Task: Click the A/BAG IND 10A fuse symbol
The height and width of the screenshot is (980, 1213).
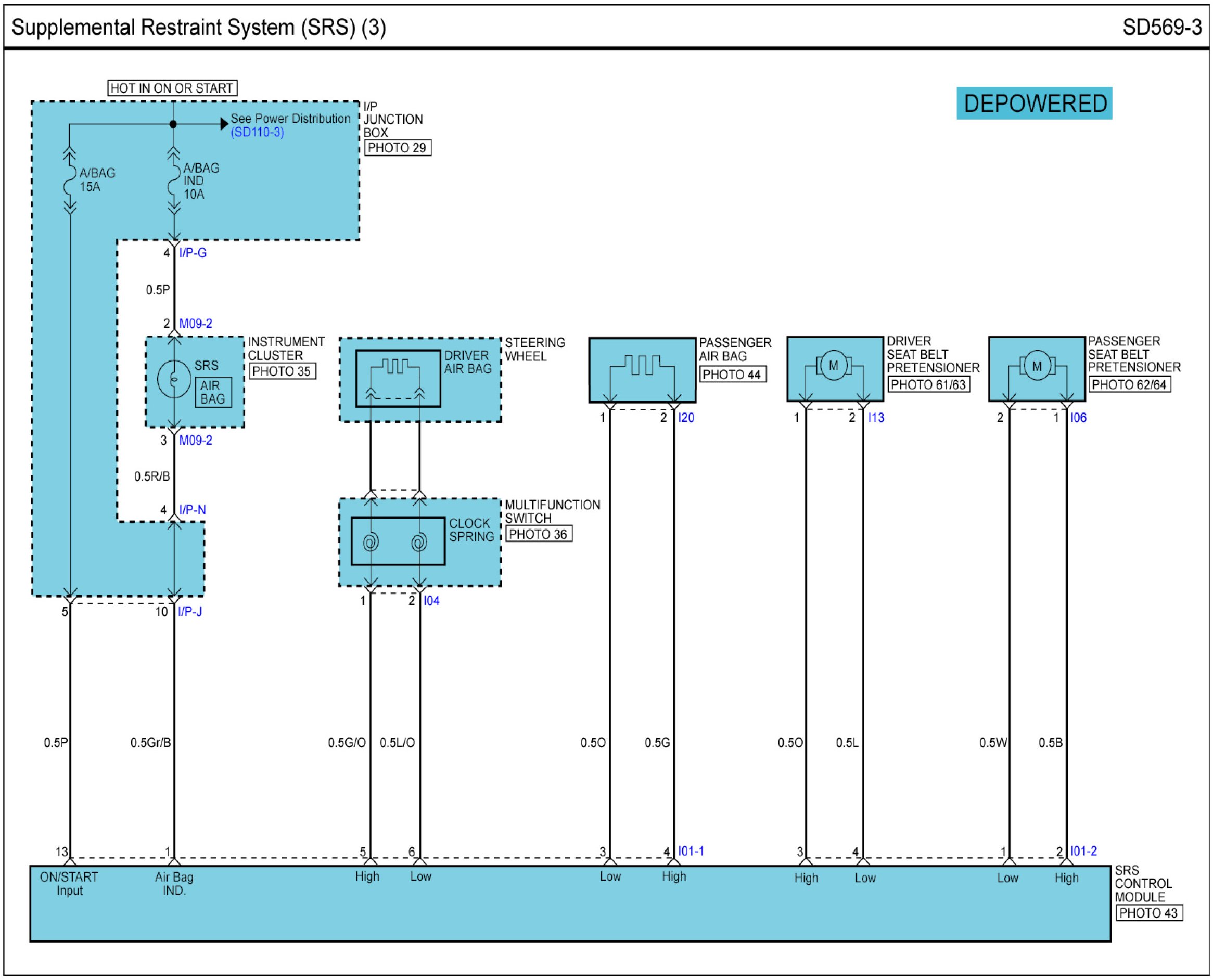Action: pos(173,180)
